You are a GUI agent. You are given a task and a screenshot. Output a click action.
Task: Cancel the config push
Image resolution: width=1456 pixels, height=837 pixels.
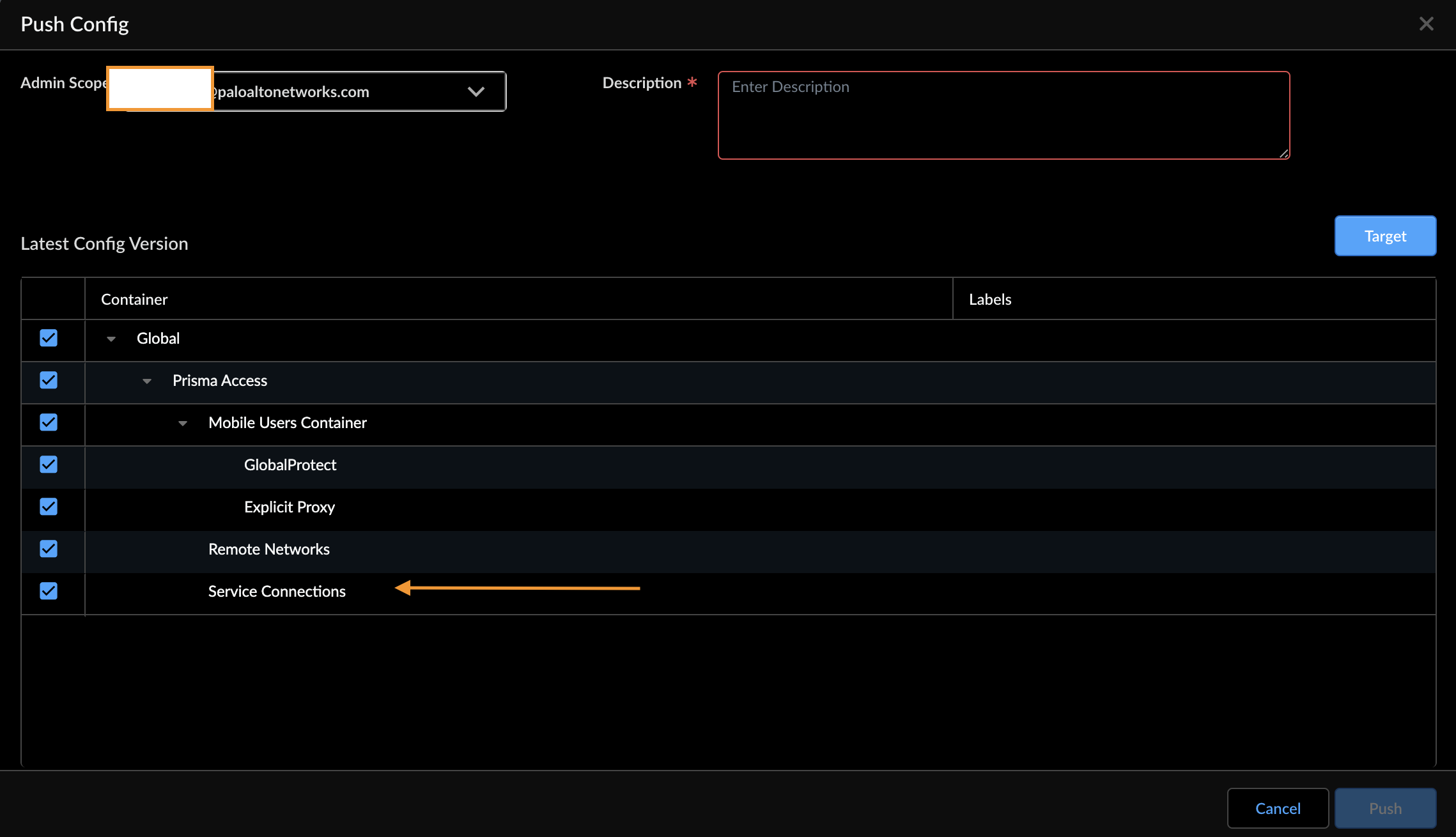[x=1278, y=808]
